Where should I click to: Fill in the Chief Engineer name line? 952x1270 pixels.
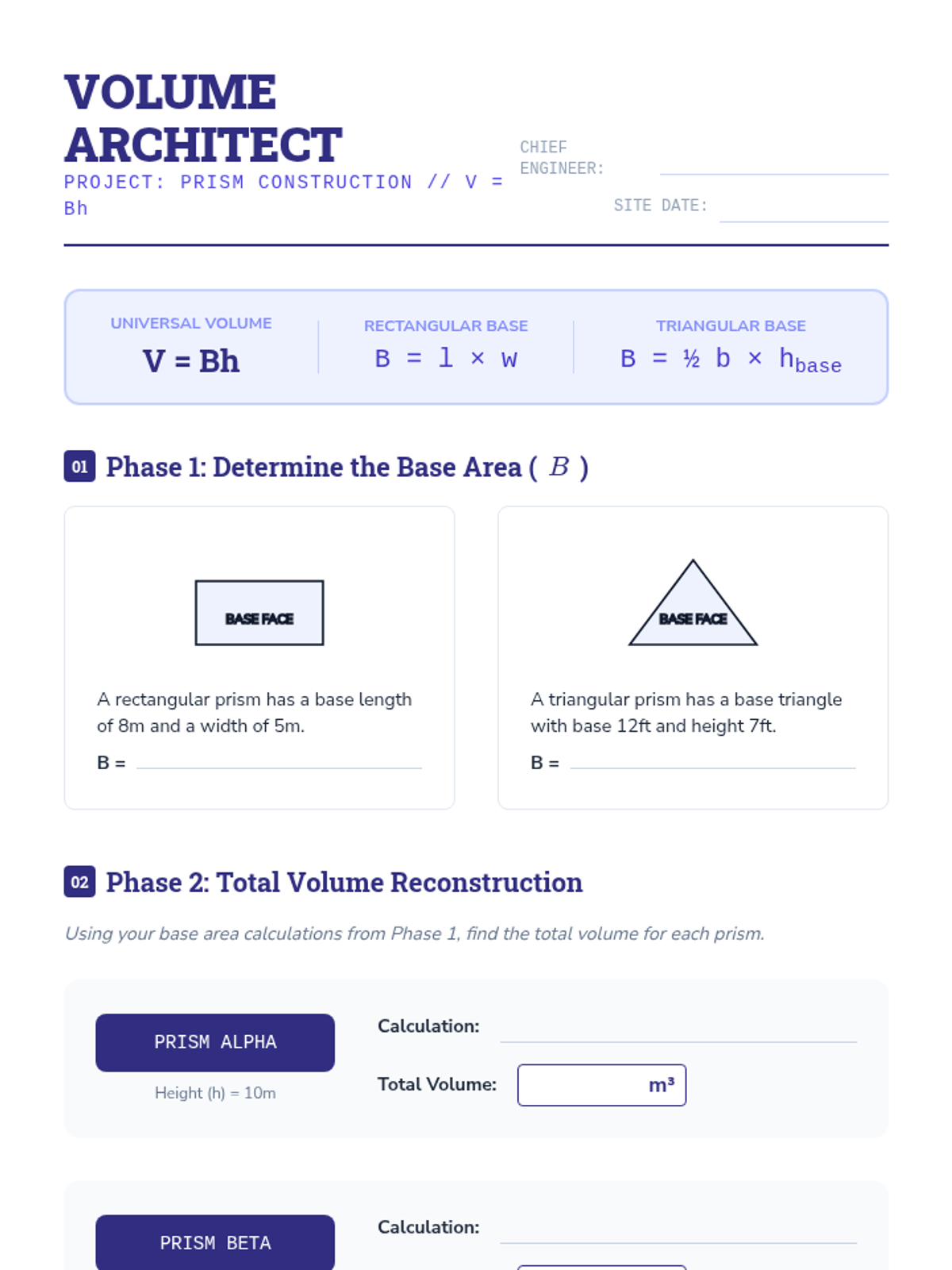tap(773, 165)
